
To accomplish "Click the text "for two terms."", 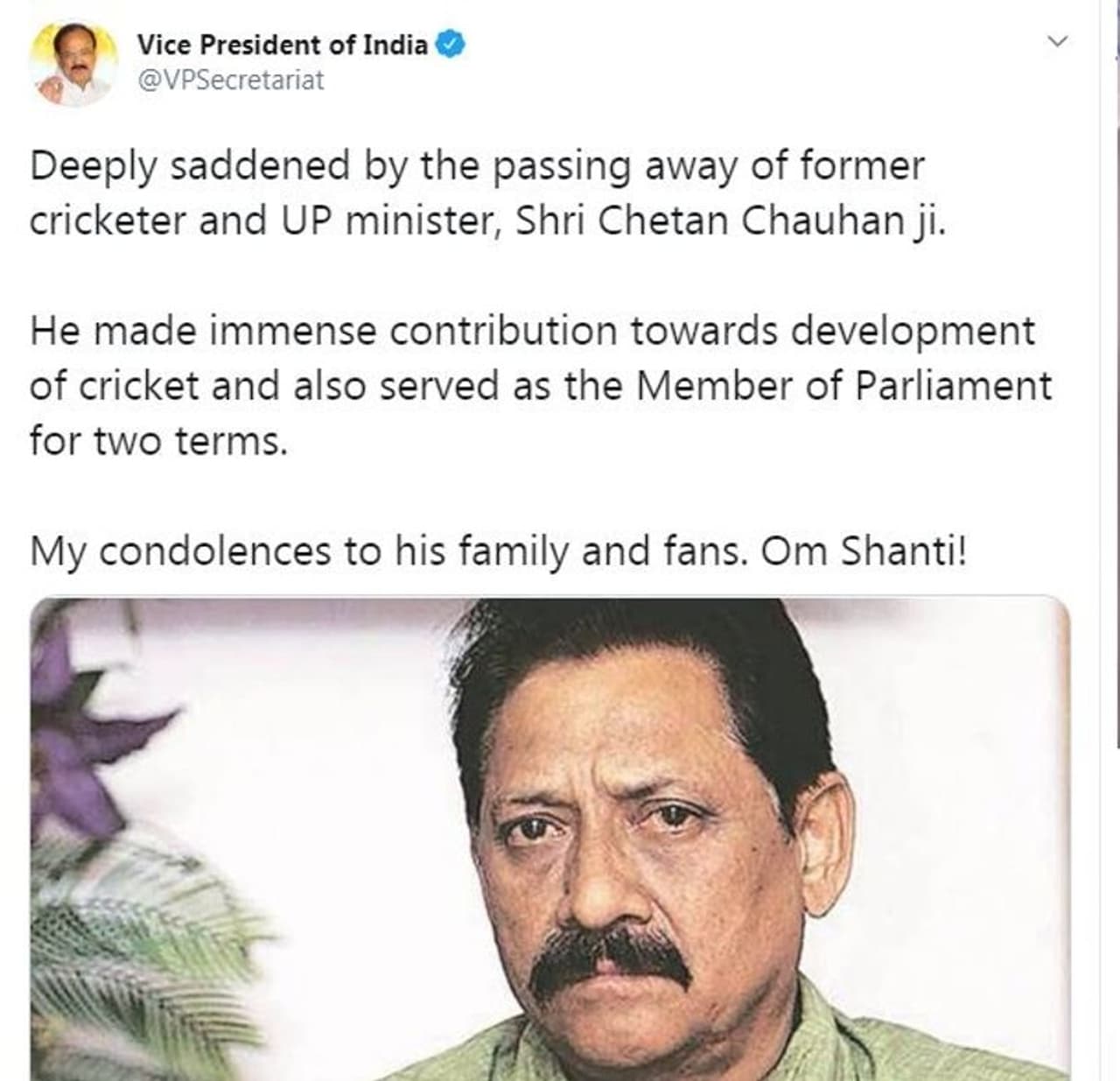I will point(158,441).
